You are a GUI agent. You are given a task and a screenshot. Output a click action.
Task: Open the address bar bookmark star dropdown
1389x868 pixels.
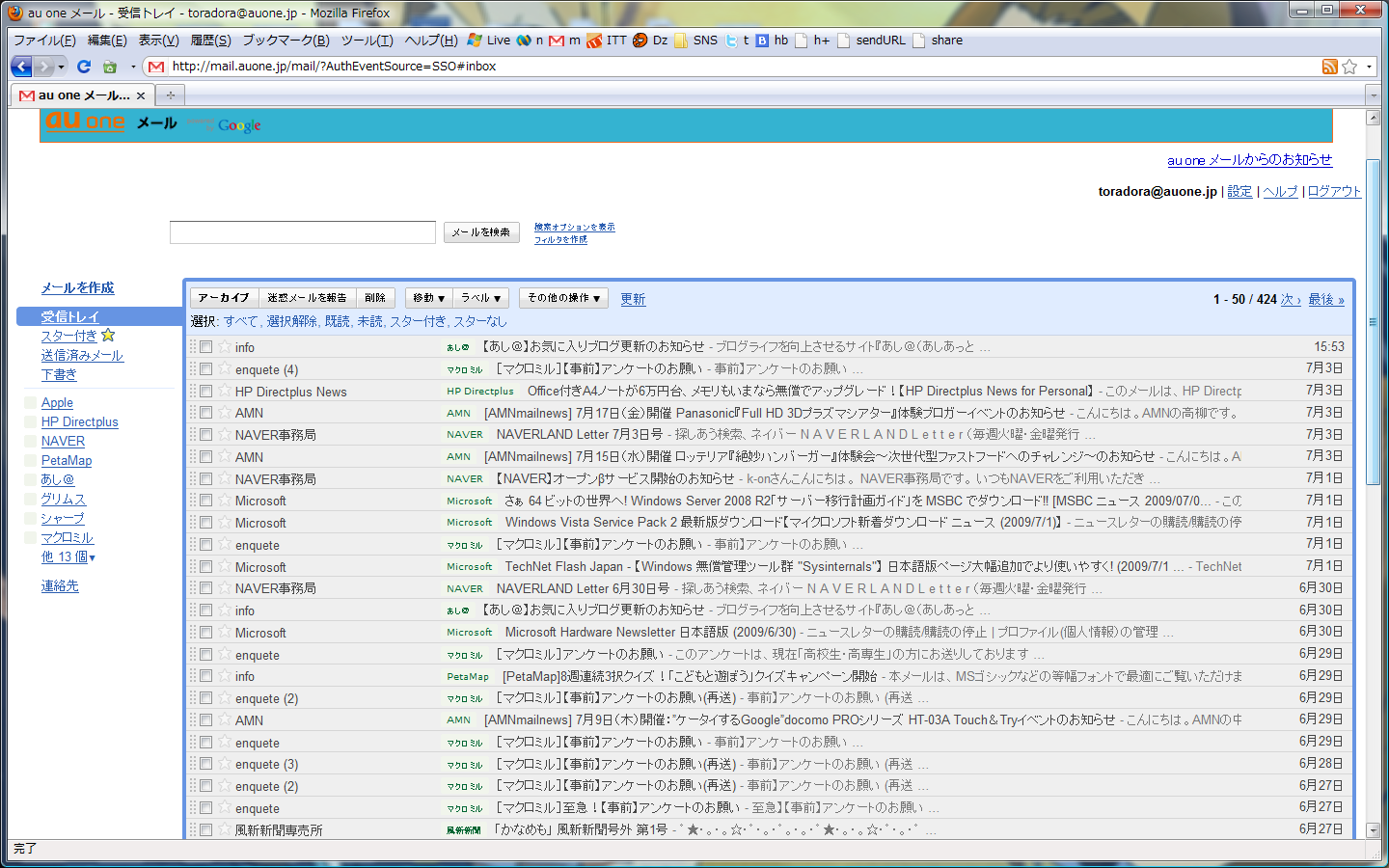[1368, 67]
